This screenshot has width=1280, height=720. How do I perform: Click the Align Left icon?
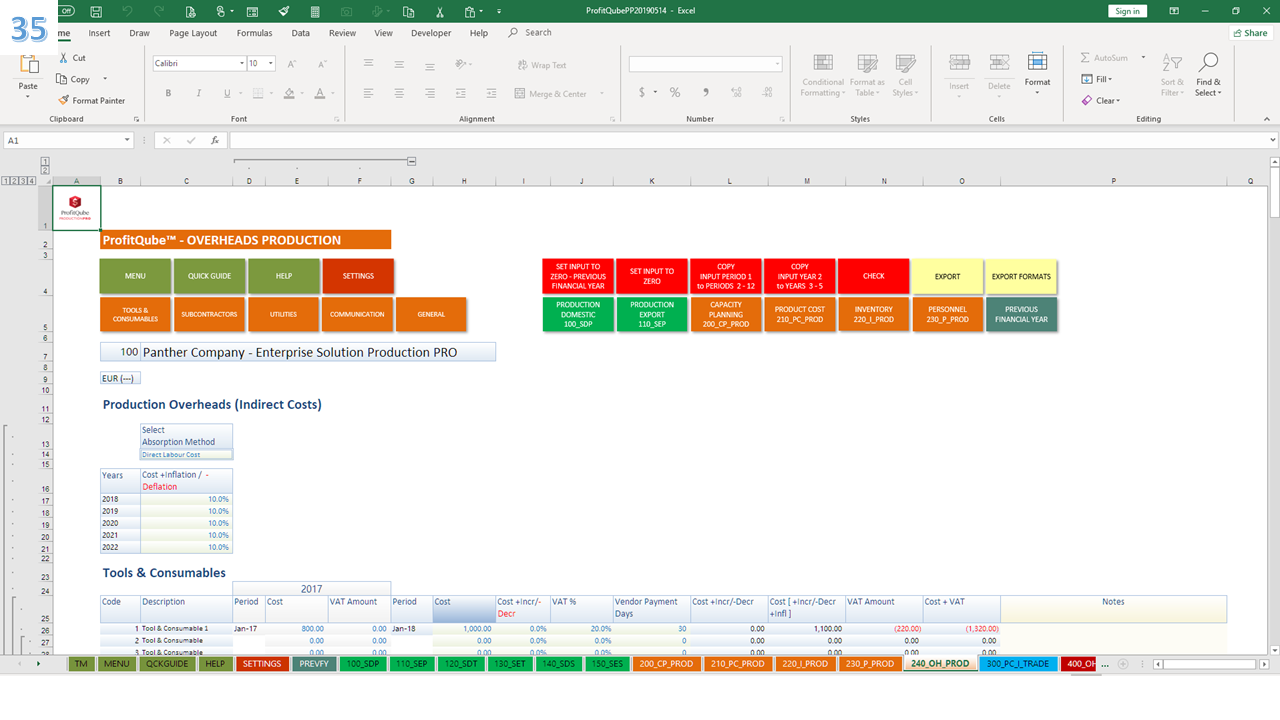point(369,93)
